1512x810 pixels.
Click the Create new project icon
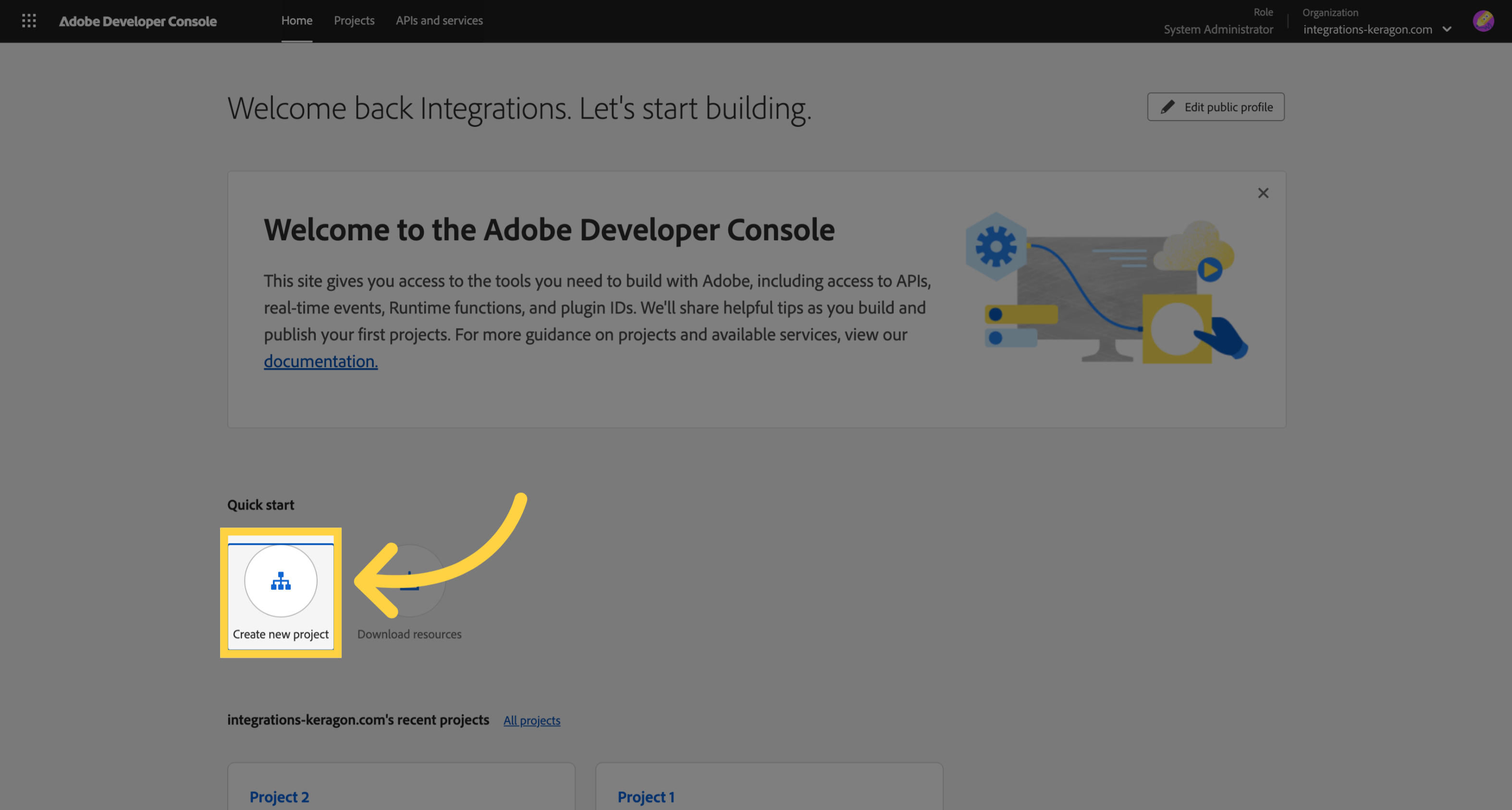pos(281,581)
